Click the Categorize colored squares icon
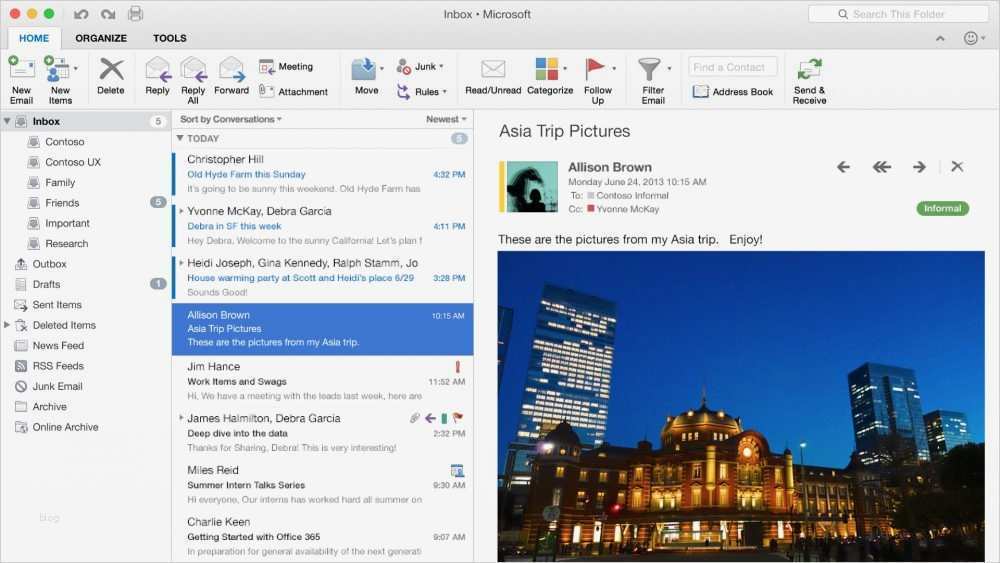The height and width of the screenshot is (563, 1000). [546, 68]
